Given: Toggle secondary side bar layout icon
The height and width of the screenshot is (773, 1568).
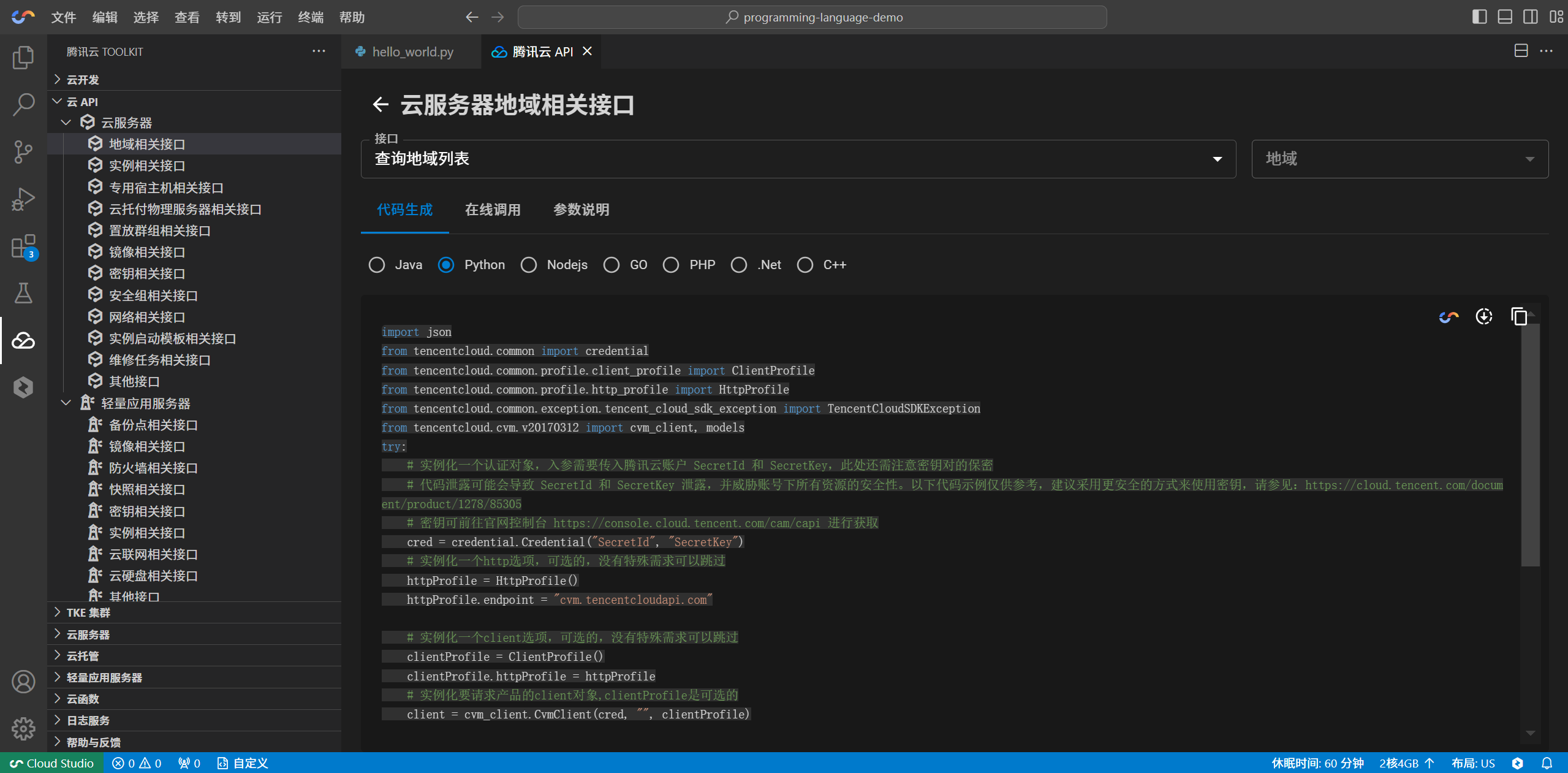Looking at the screenshot, I should 1531,17.
